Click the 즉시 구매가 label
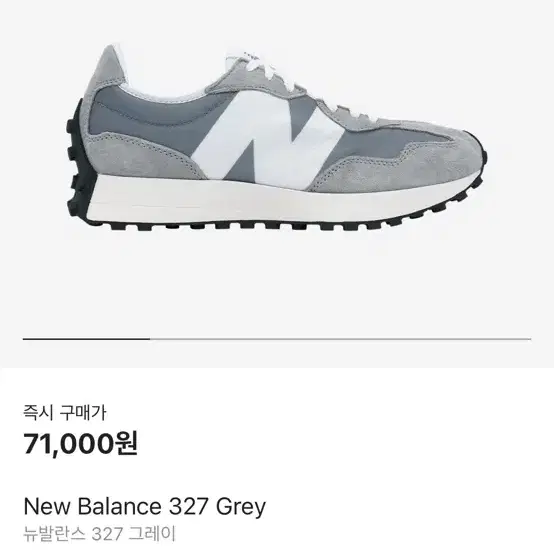This screenshot has width=554, height=554. click(x=65, y=413)
